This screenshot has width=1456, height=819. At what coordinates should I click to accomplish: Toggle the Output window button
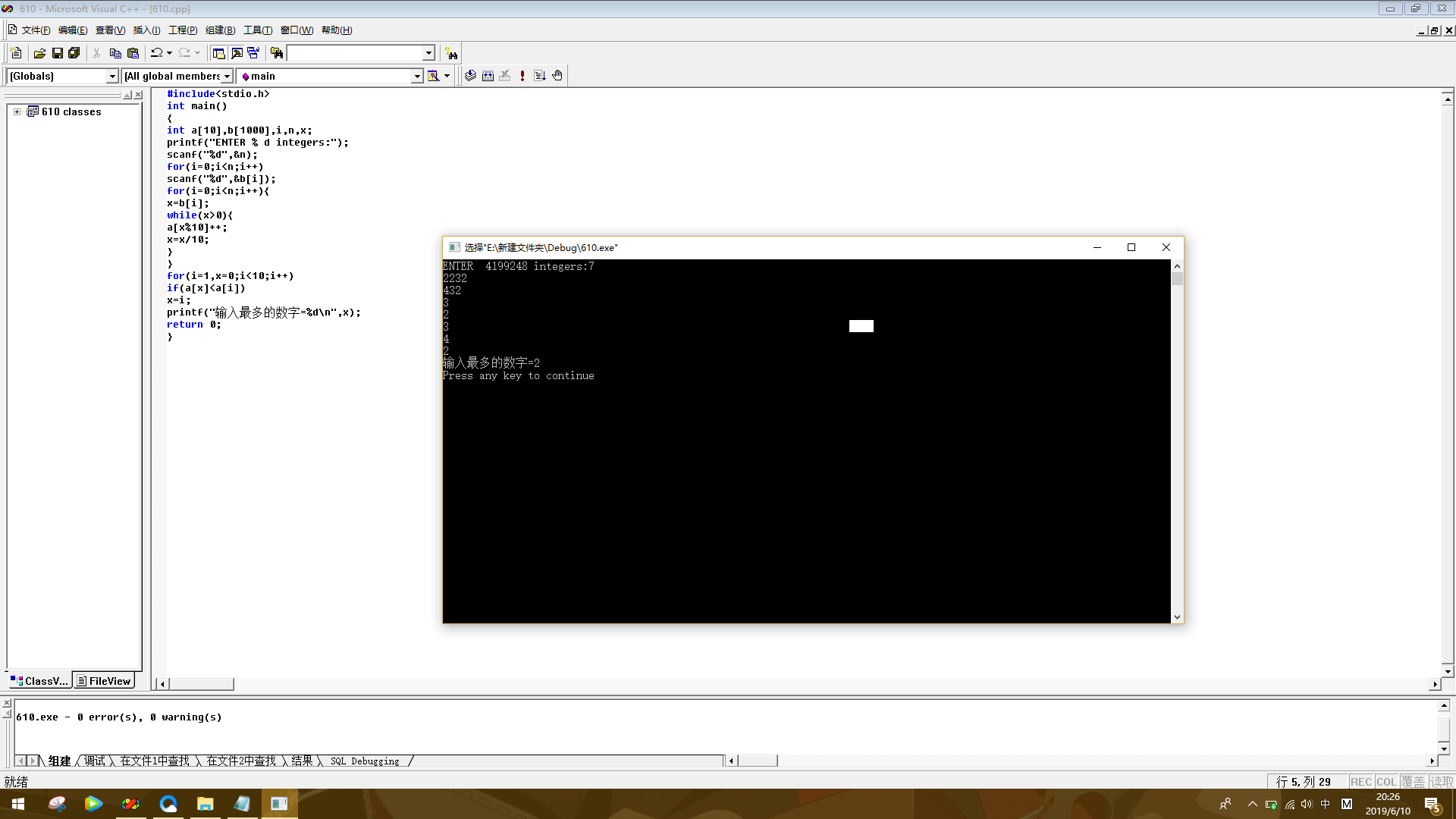pyautogui.click(x=237, y=53)
